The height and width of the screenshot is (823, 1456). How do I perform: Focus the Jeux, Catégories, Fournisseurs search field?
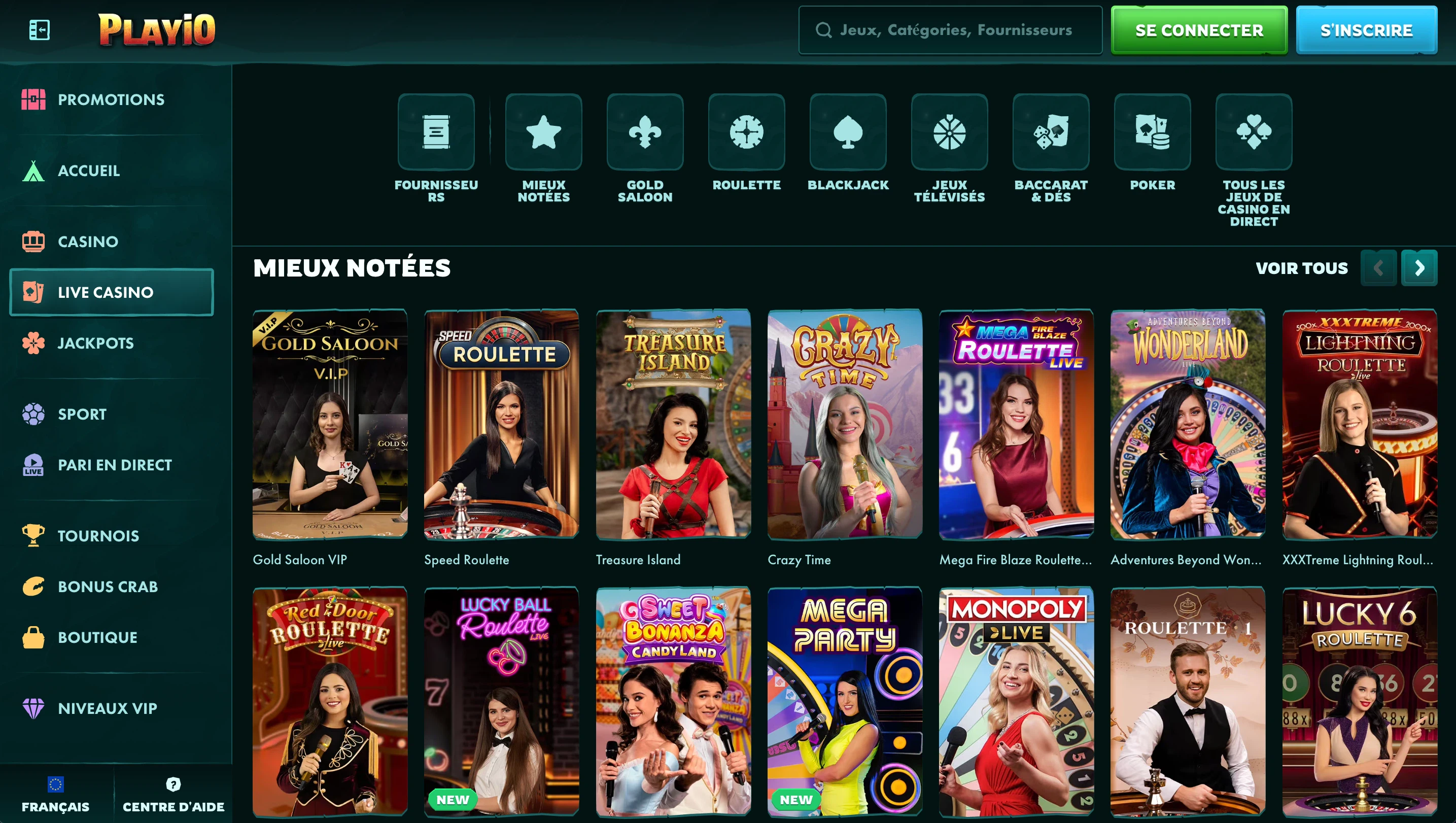coord(950,30)
